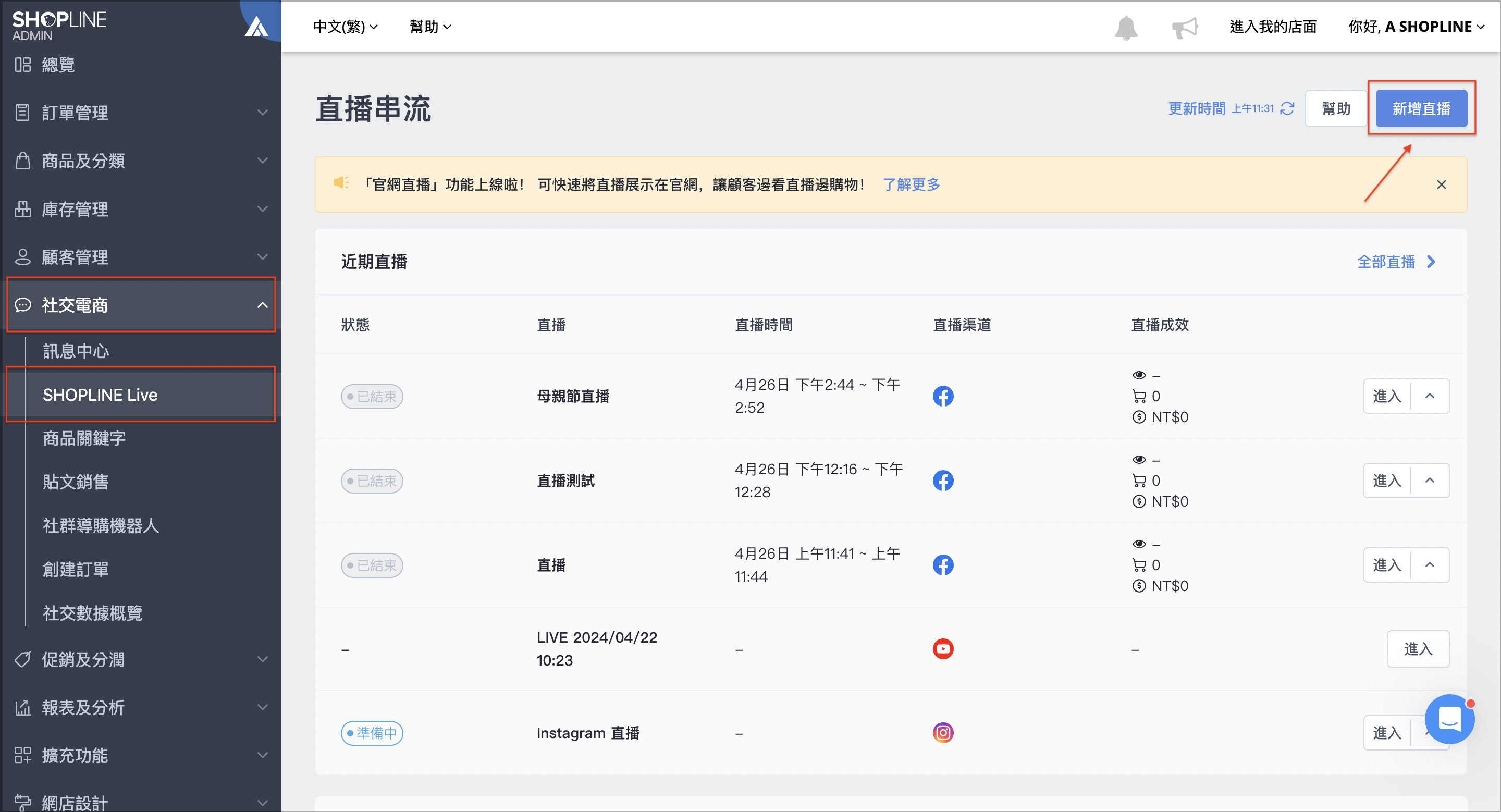The image size is (1501, 812).
Task: Click the 報表及分析 chart icon
Action: pyautogui.click(x=23, y=707)
